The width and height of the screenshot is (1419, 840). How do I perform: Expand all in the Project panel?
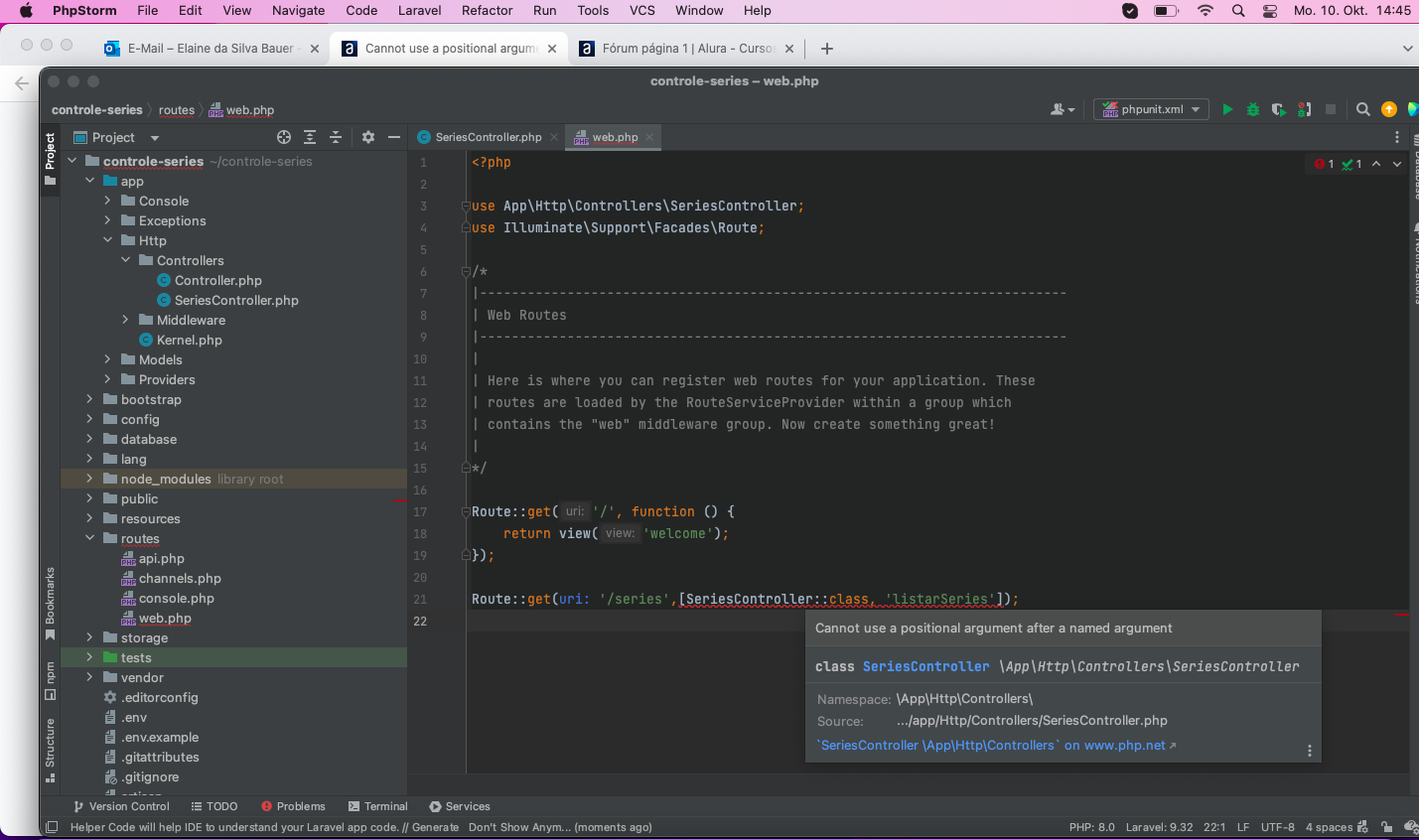310,137
